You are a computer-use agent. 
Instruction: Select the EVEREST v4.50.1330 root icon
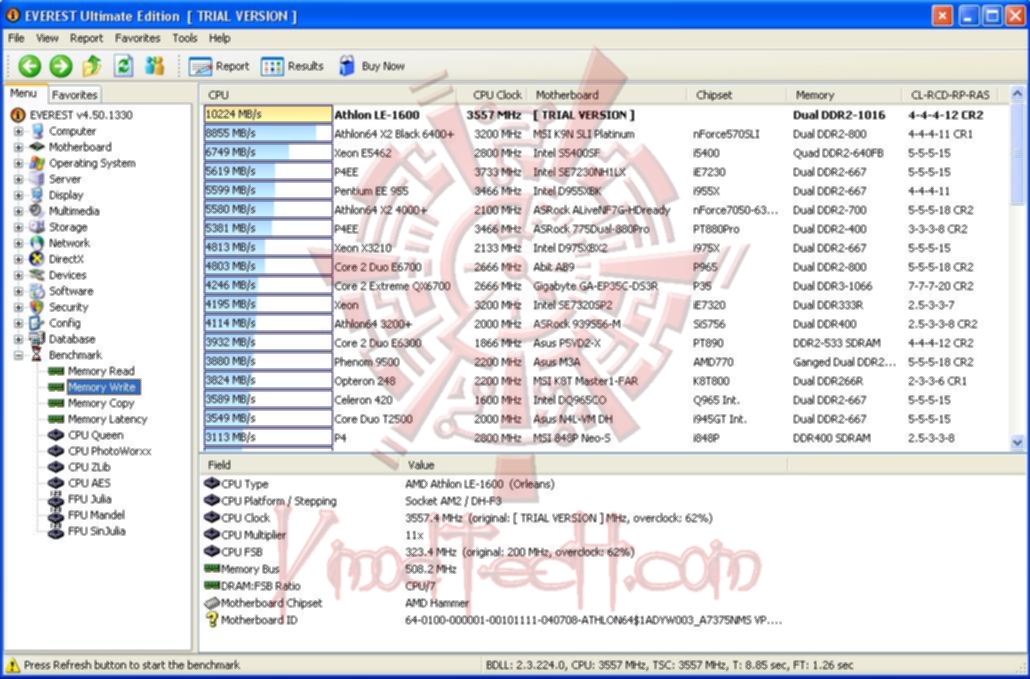(x=18, y=115)
